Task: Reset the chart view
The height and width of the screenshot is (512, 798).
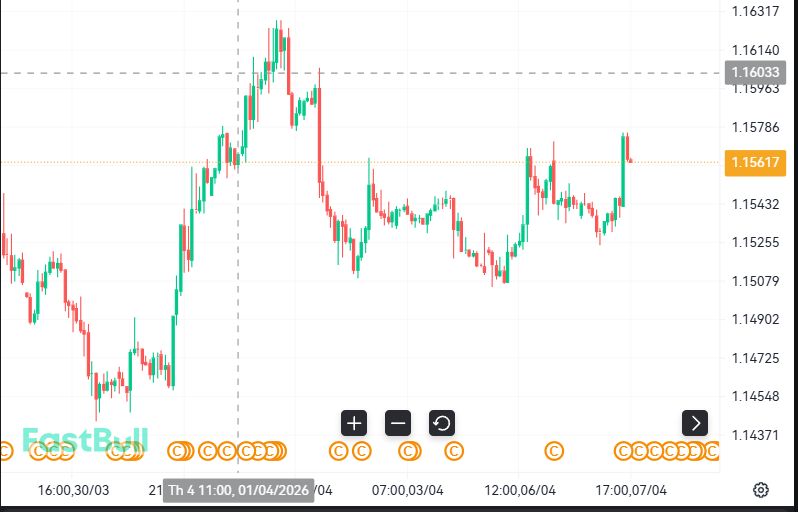Action: tap(442, 423)
